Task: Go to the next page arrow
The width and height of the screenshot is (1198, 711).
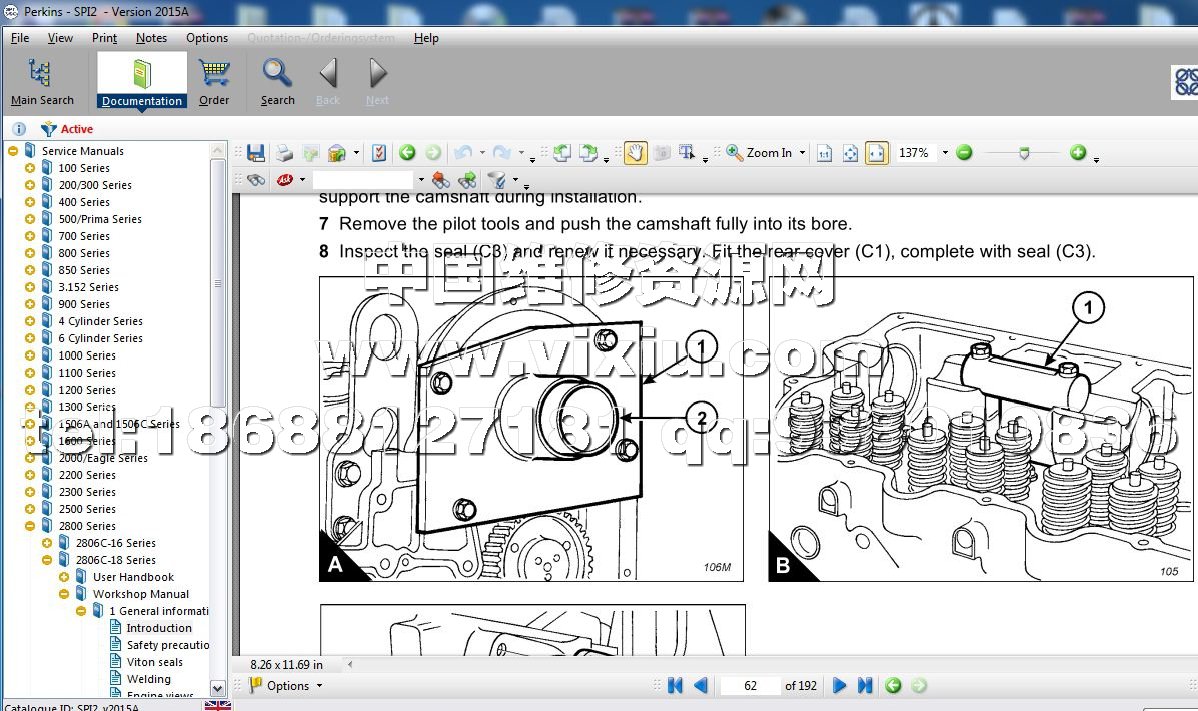Action: tap(840, 686)
